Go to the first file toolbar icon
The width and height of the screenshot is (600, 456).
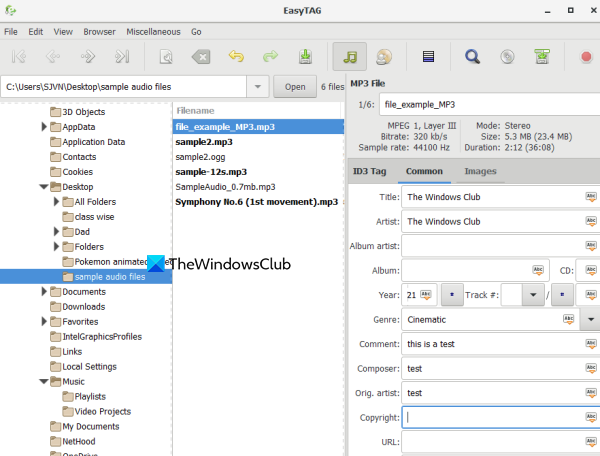[x=19, y=57]
